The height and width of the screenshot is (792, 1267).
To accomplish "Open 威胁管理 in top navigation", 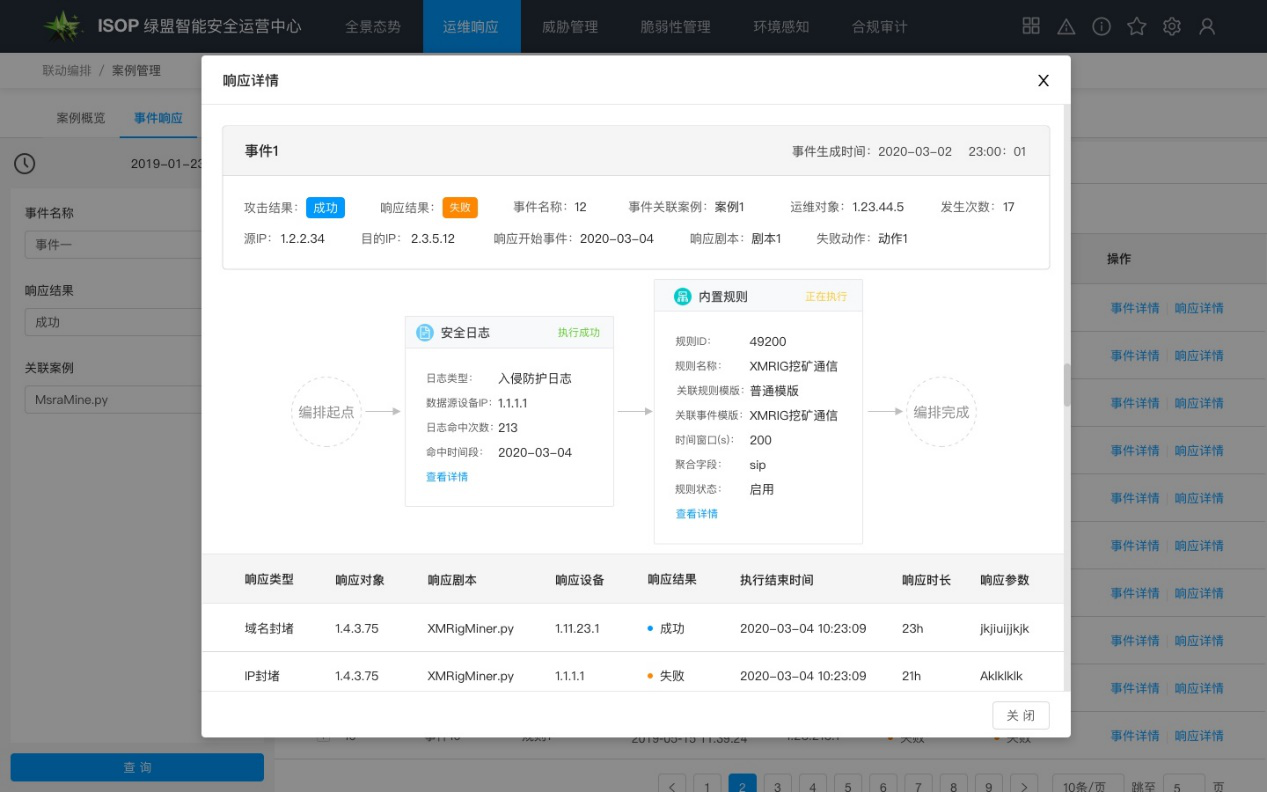I will coord(570,27).
